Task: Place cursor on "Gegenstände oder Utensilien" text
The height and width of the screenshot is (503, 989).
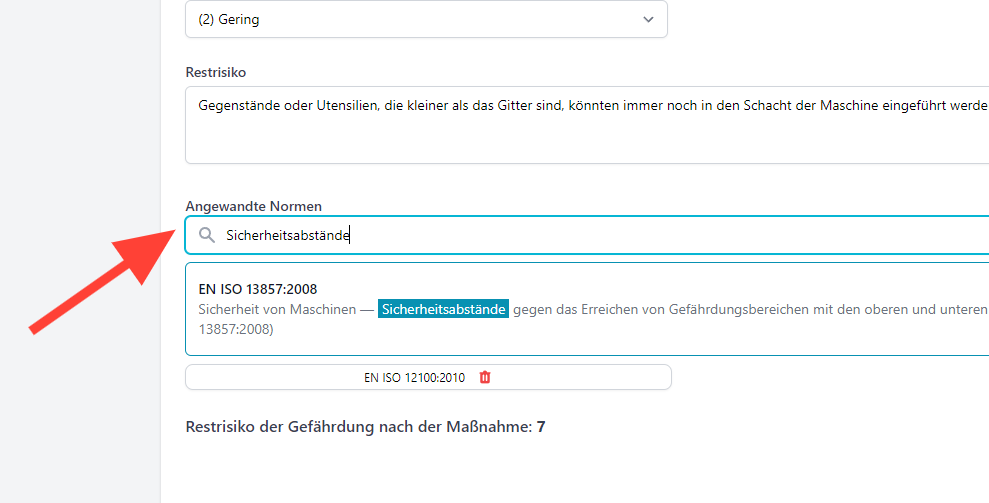Action: point(274,106)
